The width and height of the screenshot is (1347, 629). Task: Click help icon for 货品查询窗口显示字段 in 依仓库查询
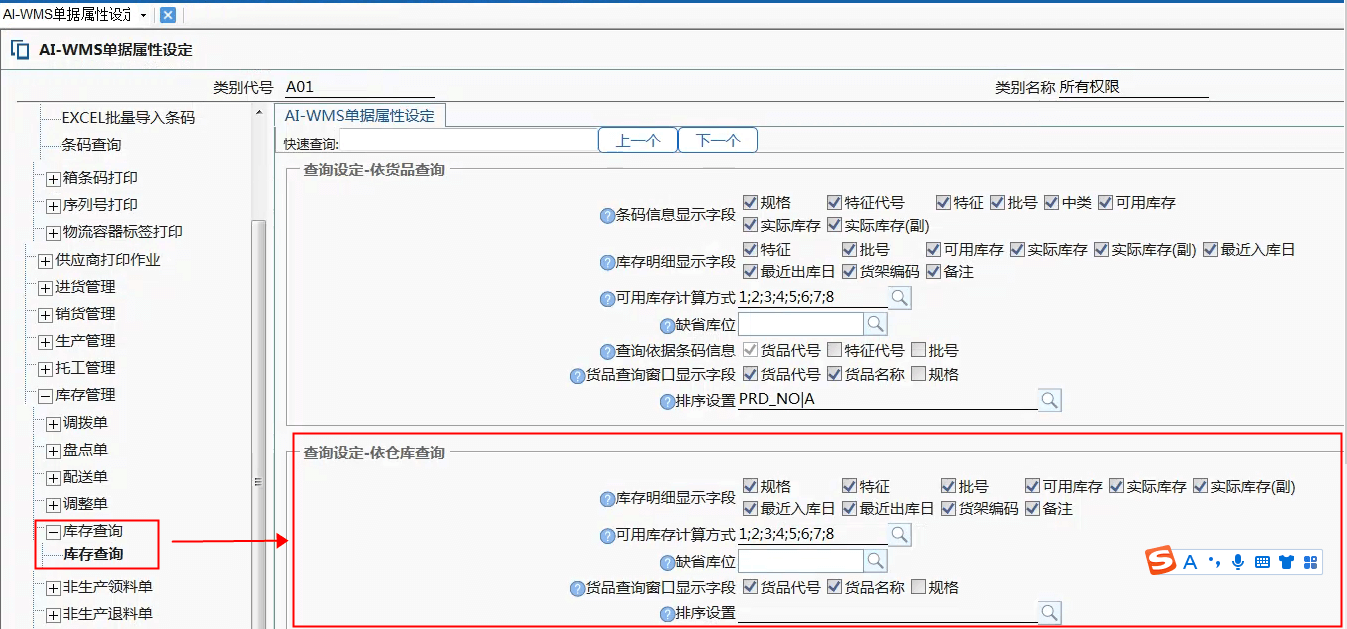(577, 589)
